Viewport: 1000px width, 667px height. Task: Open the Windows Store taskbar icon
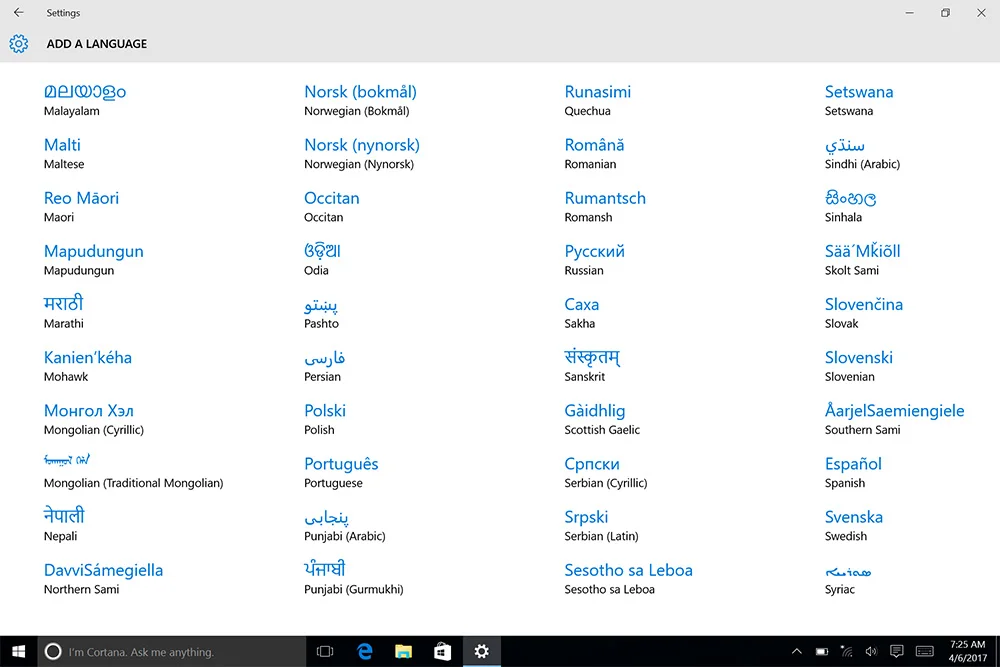442,651
